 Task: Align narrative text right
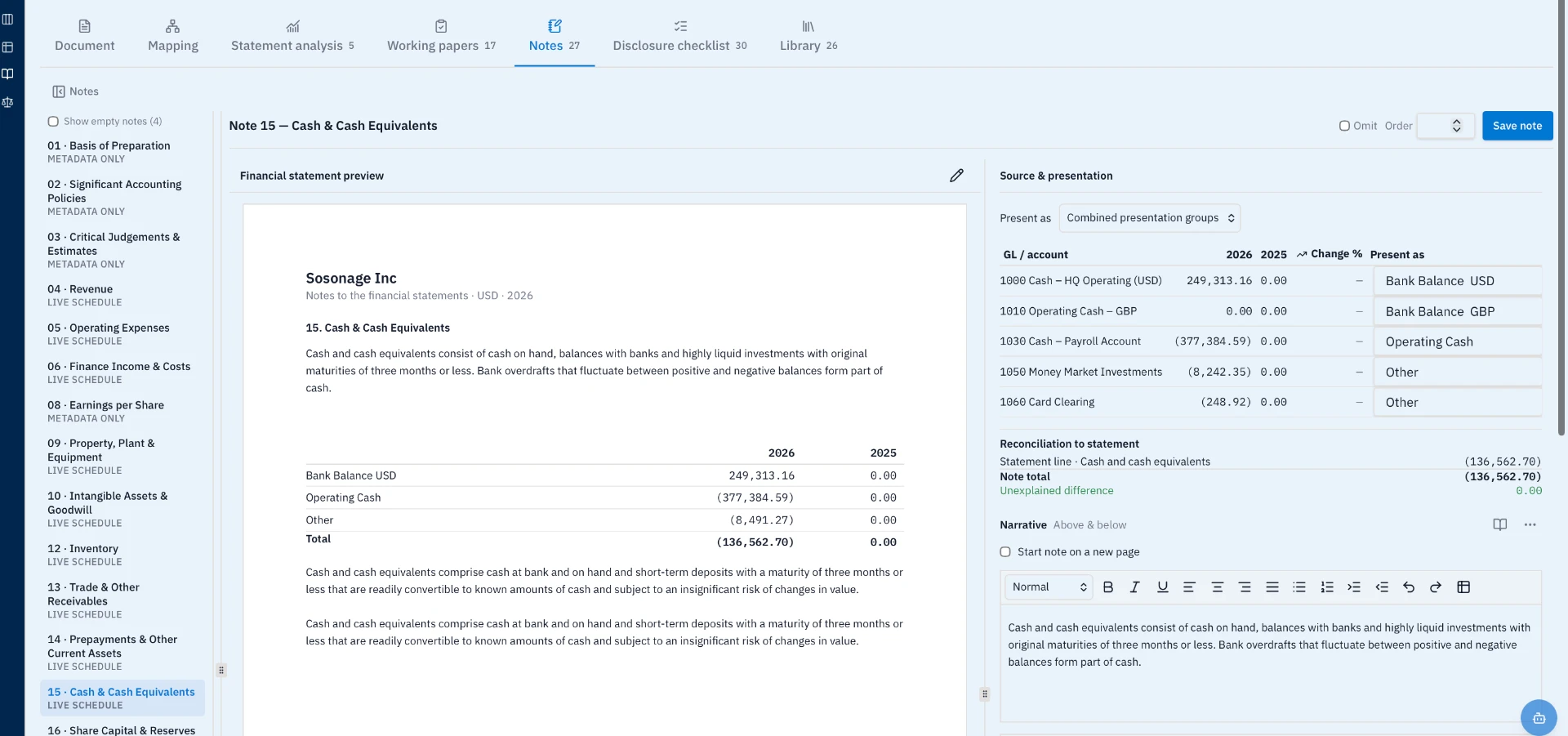click(x=1245, y=587)
